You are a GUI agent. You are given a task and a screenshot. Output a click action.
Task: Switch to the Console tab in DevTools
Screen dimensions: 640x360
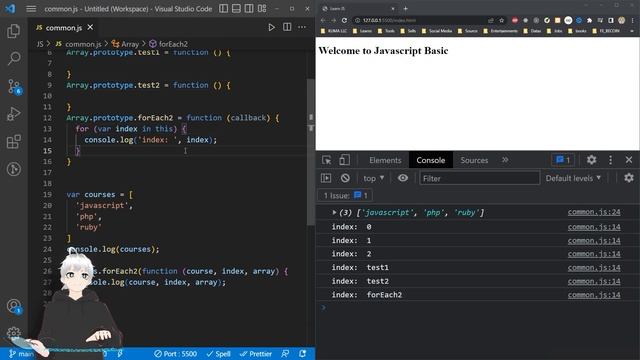431,160
